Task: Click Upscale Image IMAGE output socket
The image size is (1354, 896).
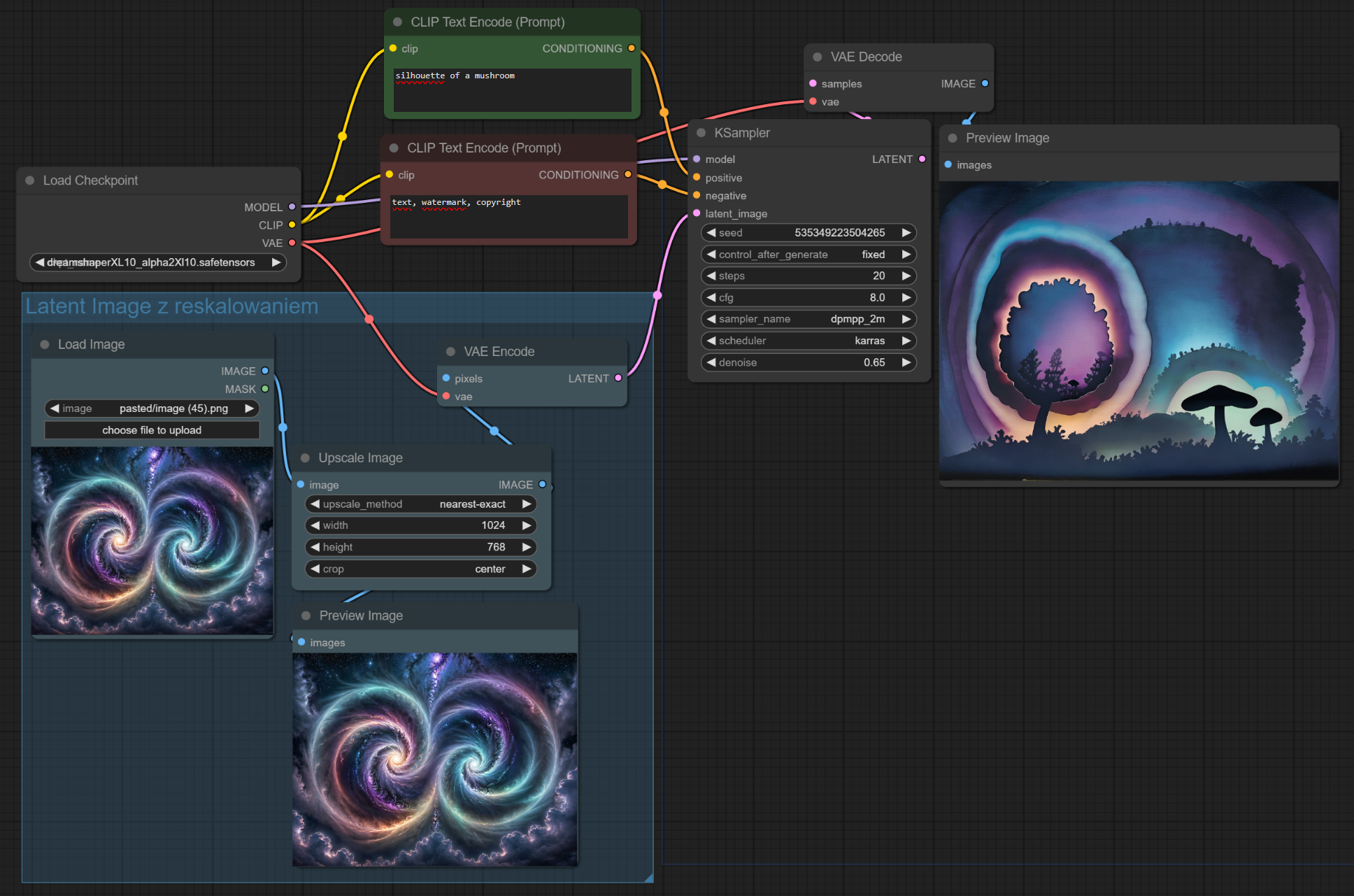Action: [542, 485]
